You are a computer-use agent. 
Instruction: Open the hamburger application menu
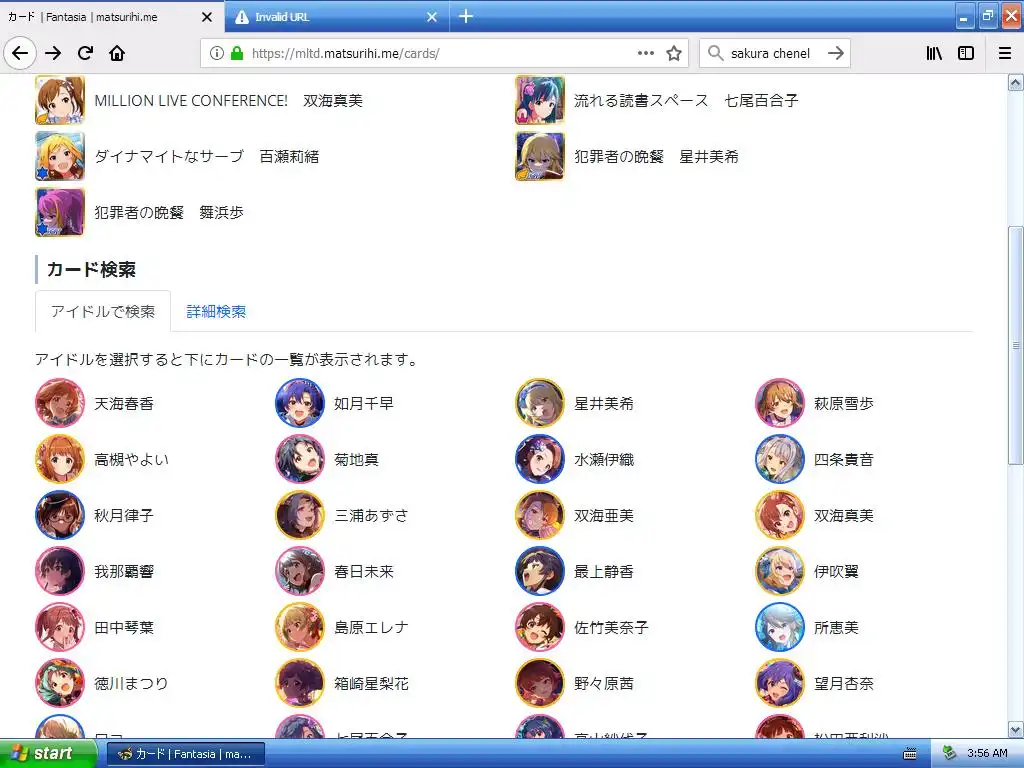[x=1005, y=54]
